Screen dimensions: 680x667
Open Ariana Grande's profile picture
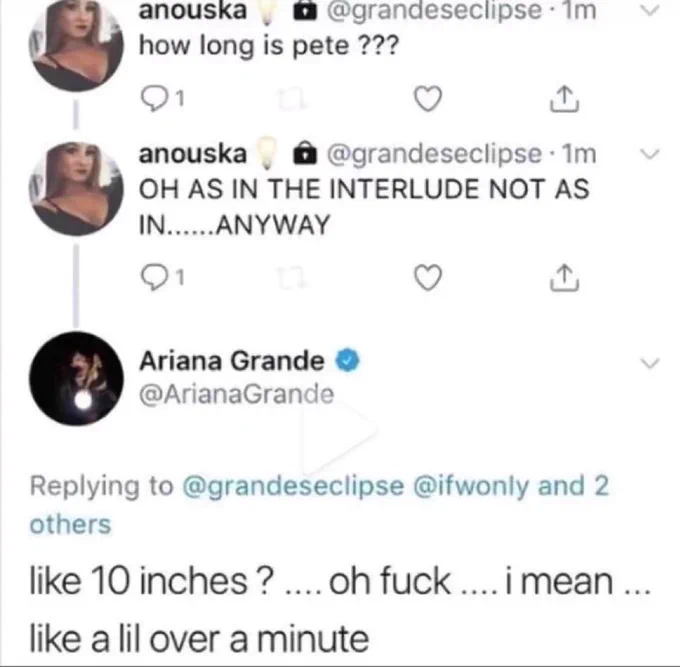point(76,379)
